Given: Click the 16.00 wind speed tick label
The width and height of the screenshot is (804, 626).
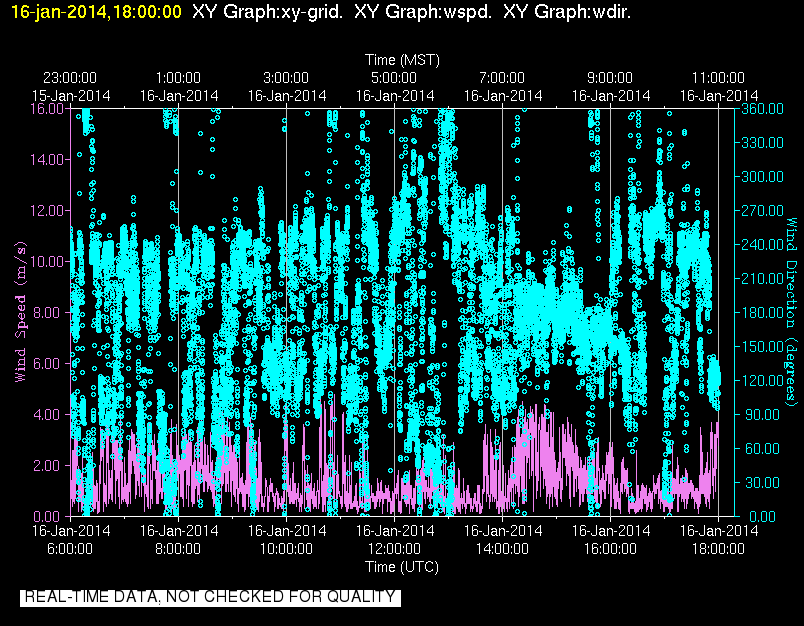Looking at the screenshot, I should coord(47,109).
